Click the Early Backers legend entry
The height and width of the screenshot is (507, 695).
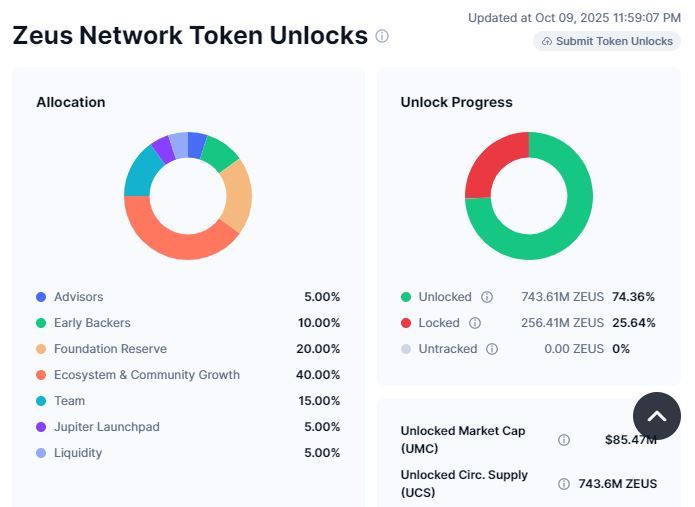click(92, 323)
